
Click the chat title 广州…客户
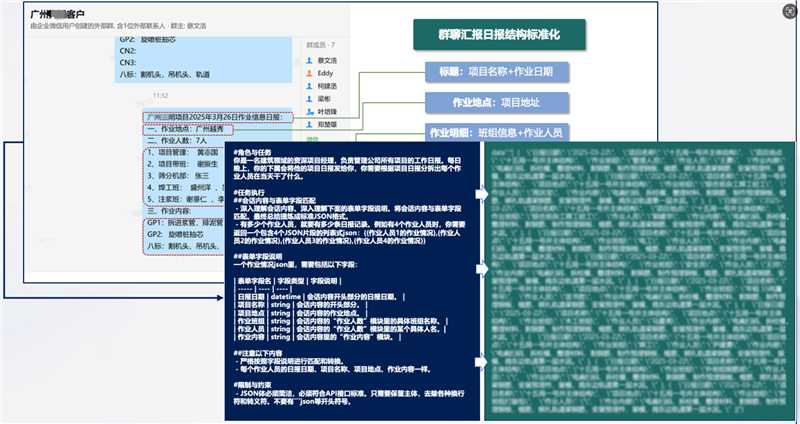58,14
